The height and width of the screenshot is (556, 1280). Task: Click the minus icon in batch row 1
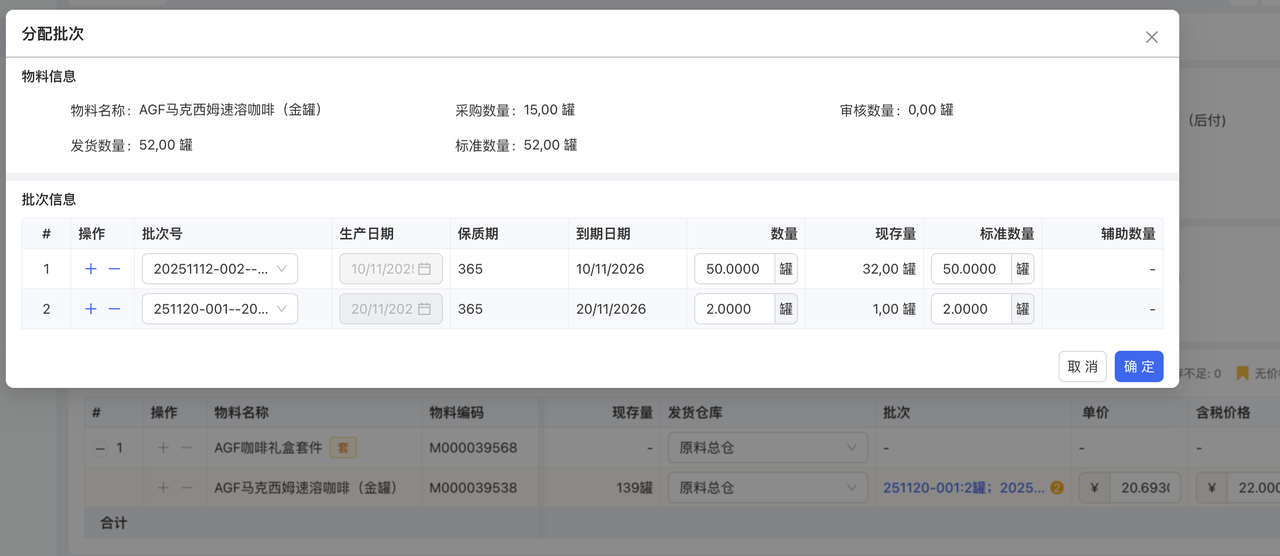[114, 269]
